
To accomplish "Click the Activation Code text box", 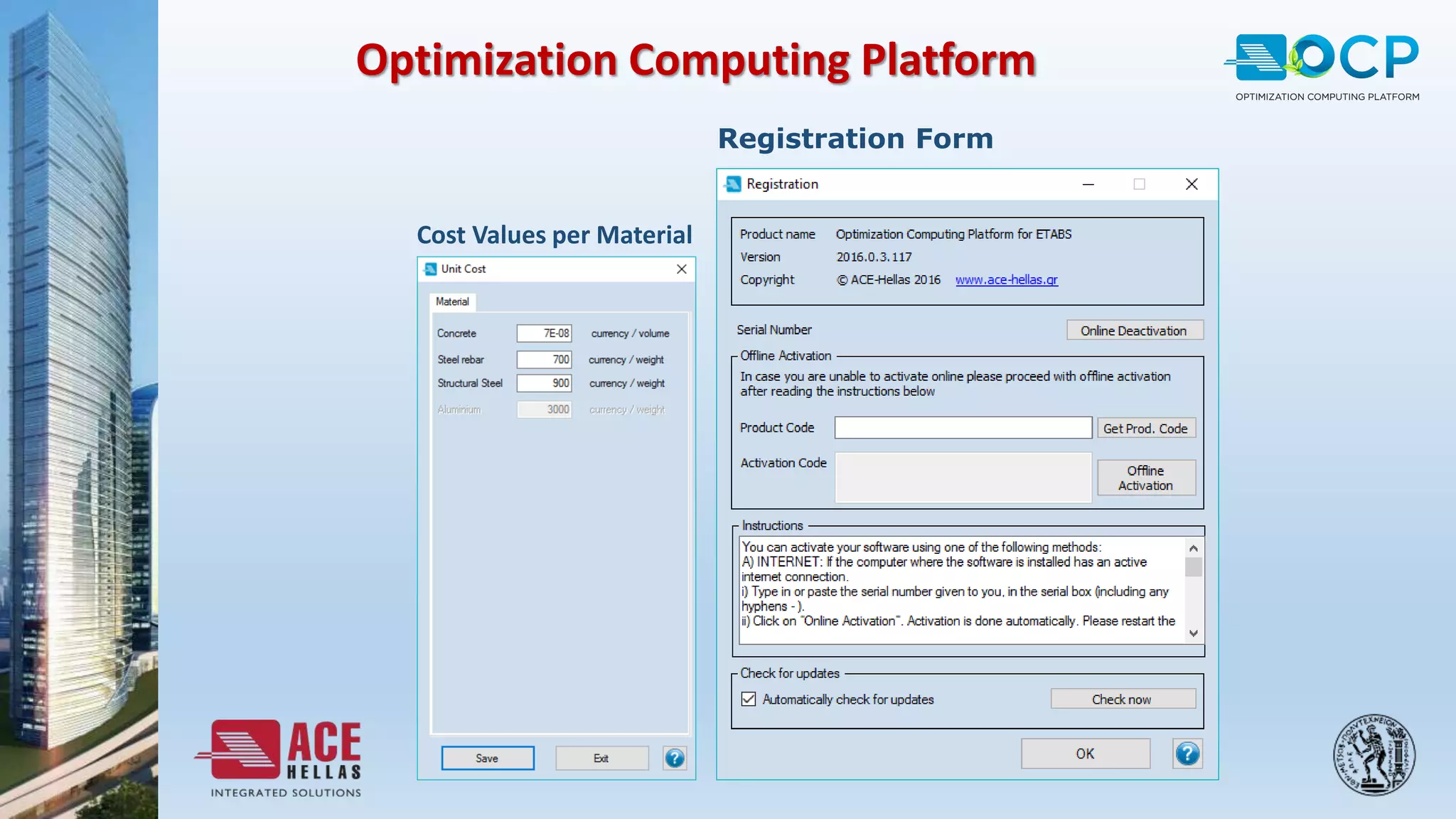I will point(963,478).
